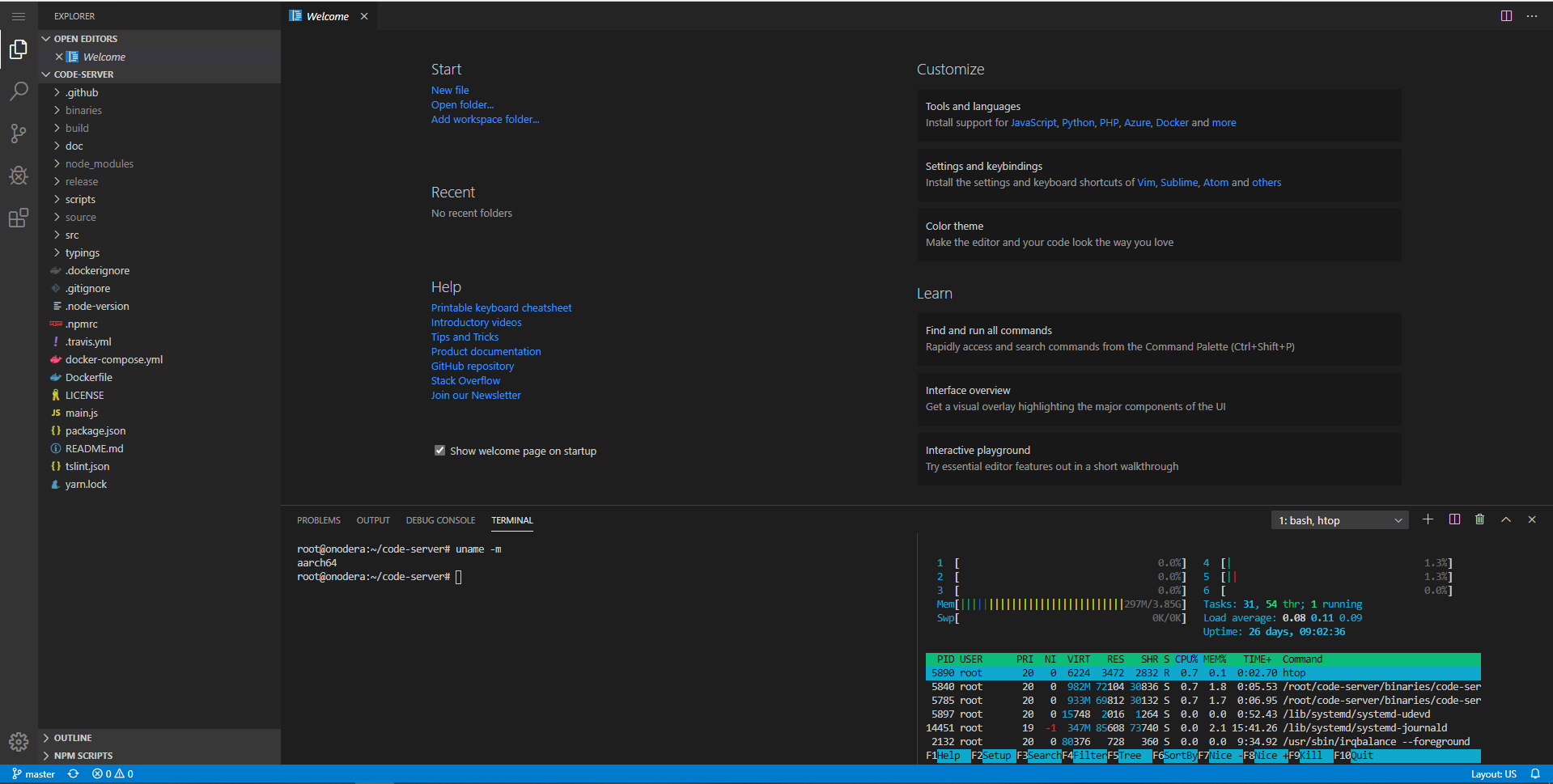1553x784 pixels.
Task: Collapse the CODE-SERVER folder section
Action: coord(159,74)
